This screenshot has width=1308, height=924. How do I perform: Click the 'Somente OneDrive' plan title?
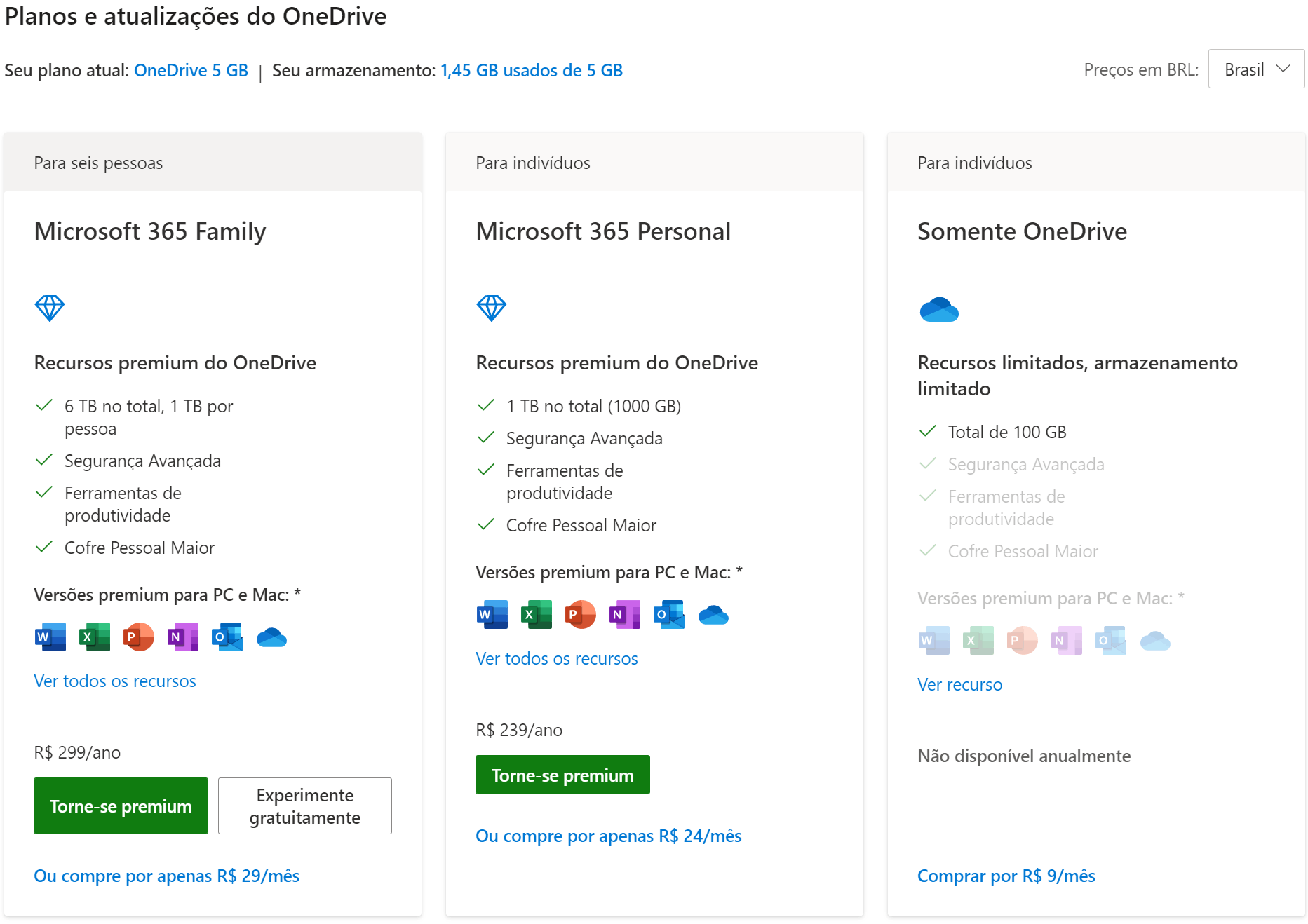(1022, 231)
